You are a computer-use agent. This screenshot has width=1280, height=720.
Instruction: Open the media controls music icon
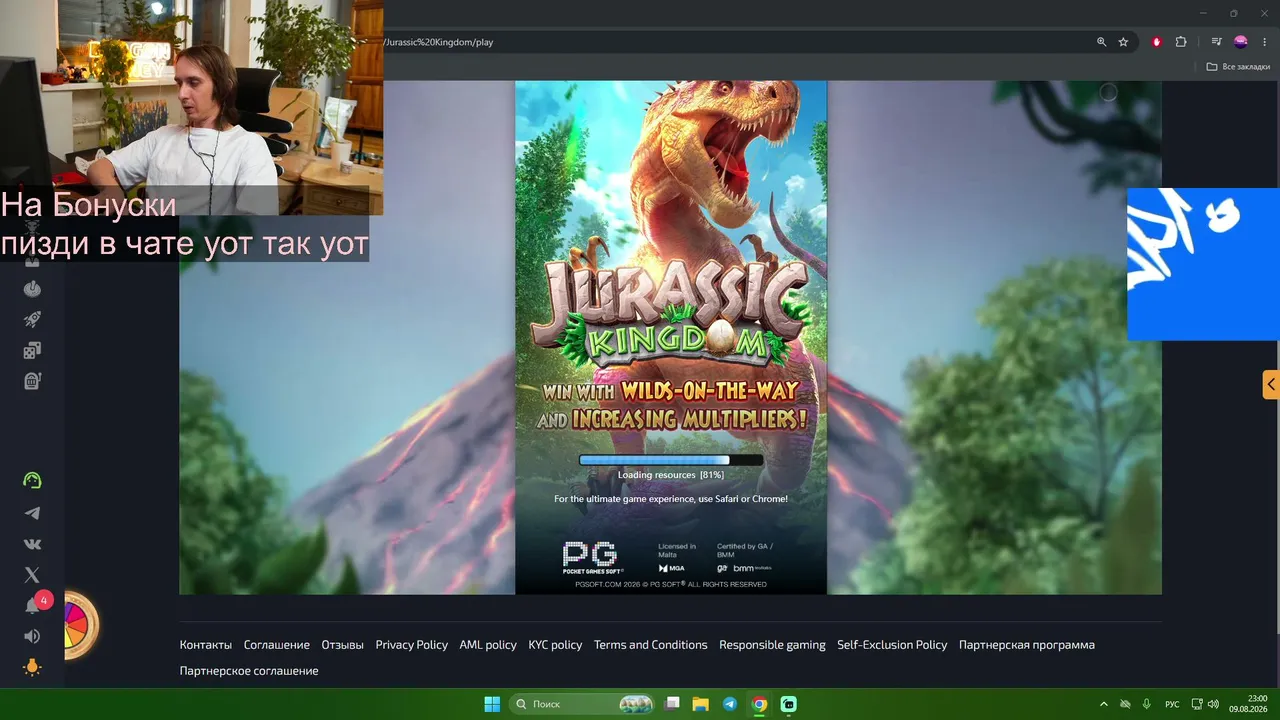1216,42
